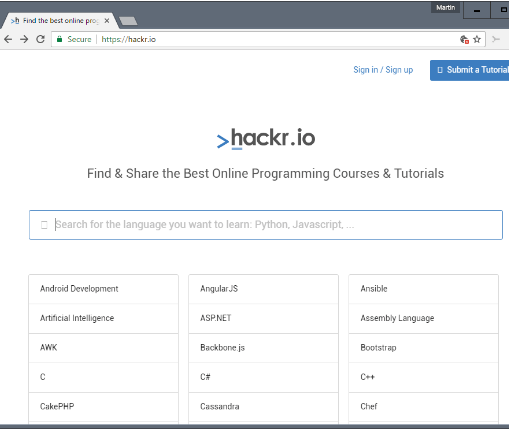Open Android Development tutorials
Image resolution: width=509 pixels, height=442 pixels.
point(103,289)
